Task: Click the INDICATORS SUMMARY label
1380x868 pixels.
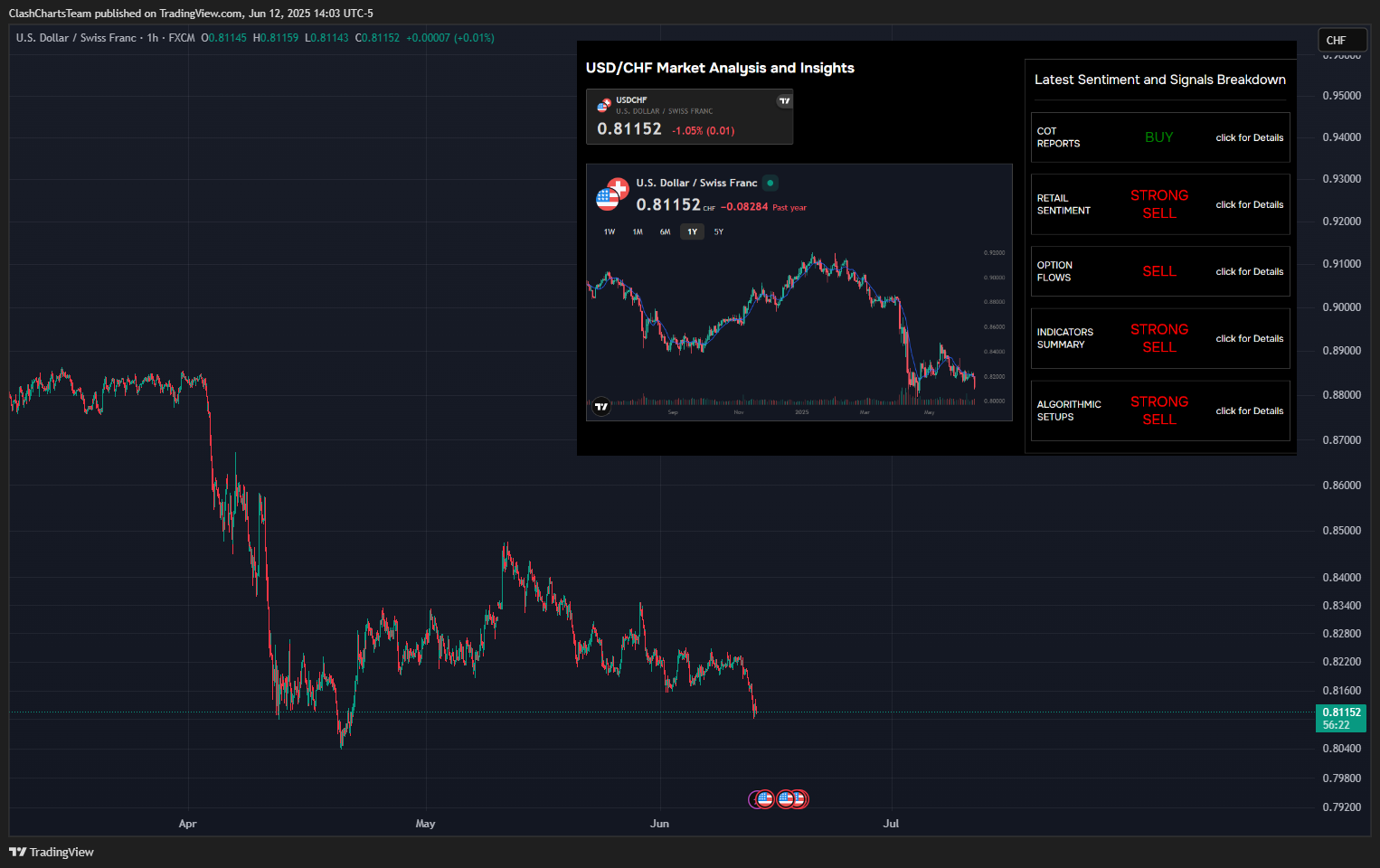Action: pos(1064,338)
